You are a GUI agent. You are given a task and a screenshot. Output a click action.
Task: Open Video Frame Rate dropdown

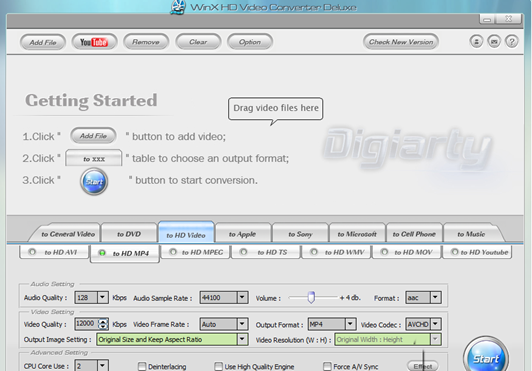(242, 324)
